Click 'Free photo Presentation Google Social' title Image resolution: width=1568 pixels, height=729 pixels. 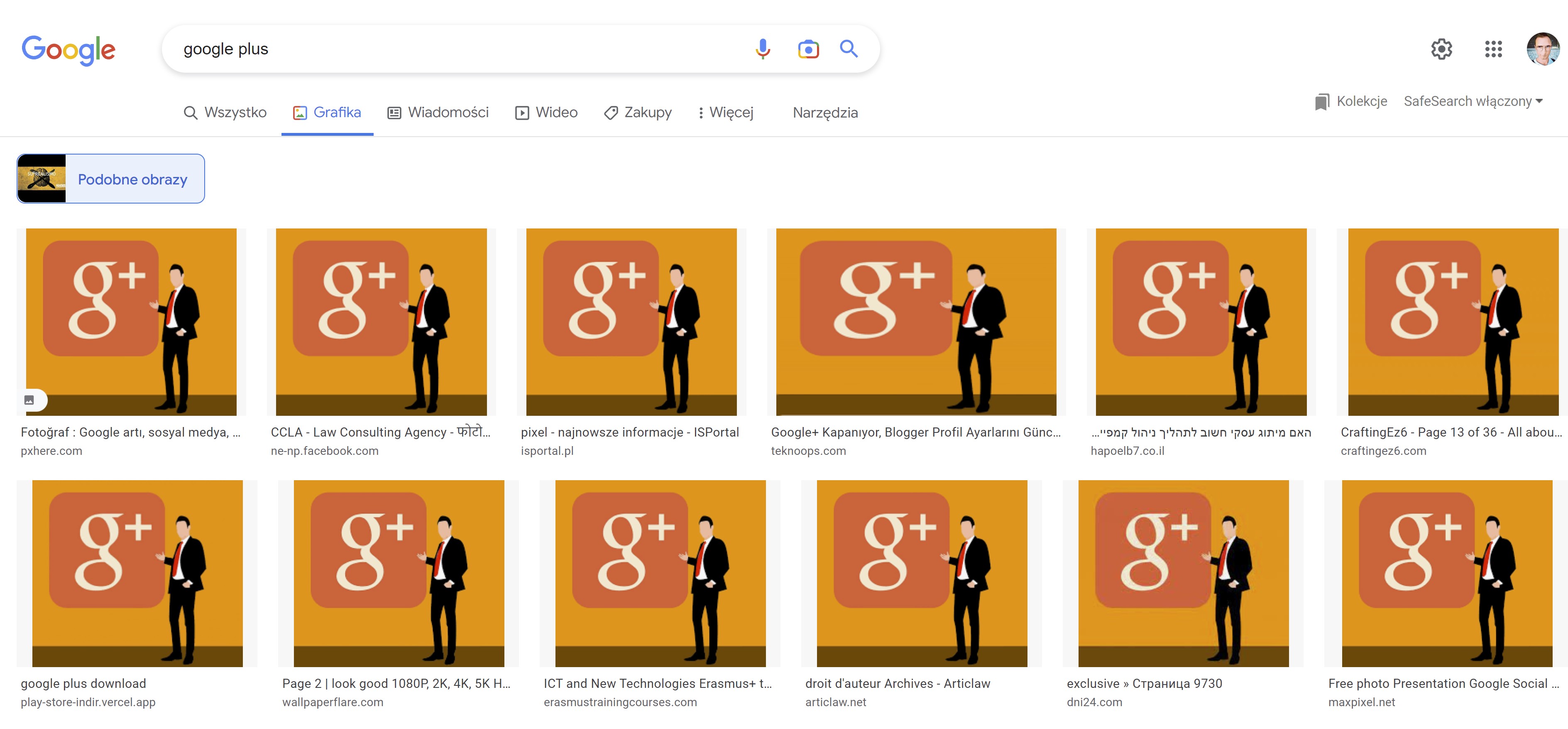(x=1444, y=684)
